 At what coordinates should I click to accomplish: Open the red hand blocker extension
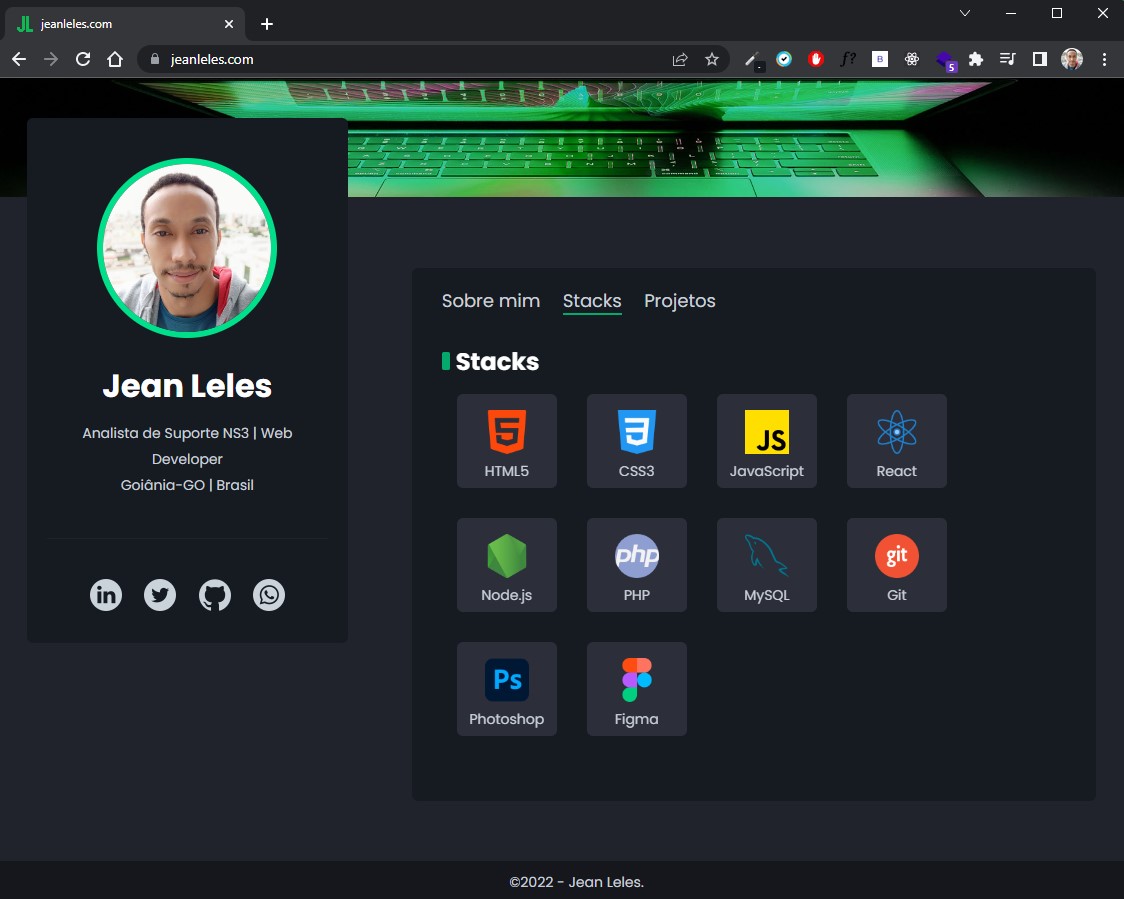pos(816,59)
